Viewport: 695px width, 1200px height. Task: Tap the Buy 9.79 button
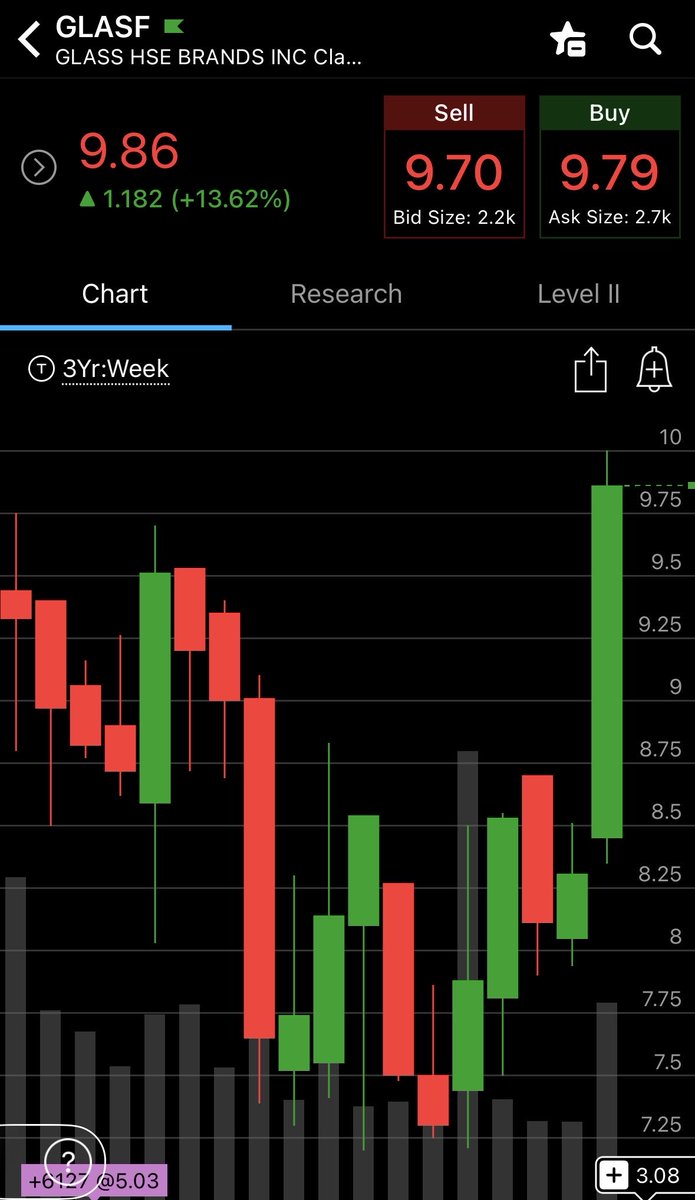pyautogui.click(x=609, y=167)
